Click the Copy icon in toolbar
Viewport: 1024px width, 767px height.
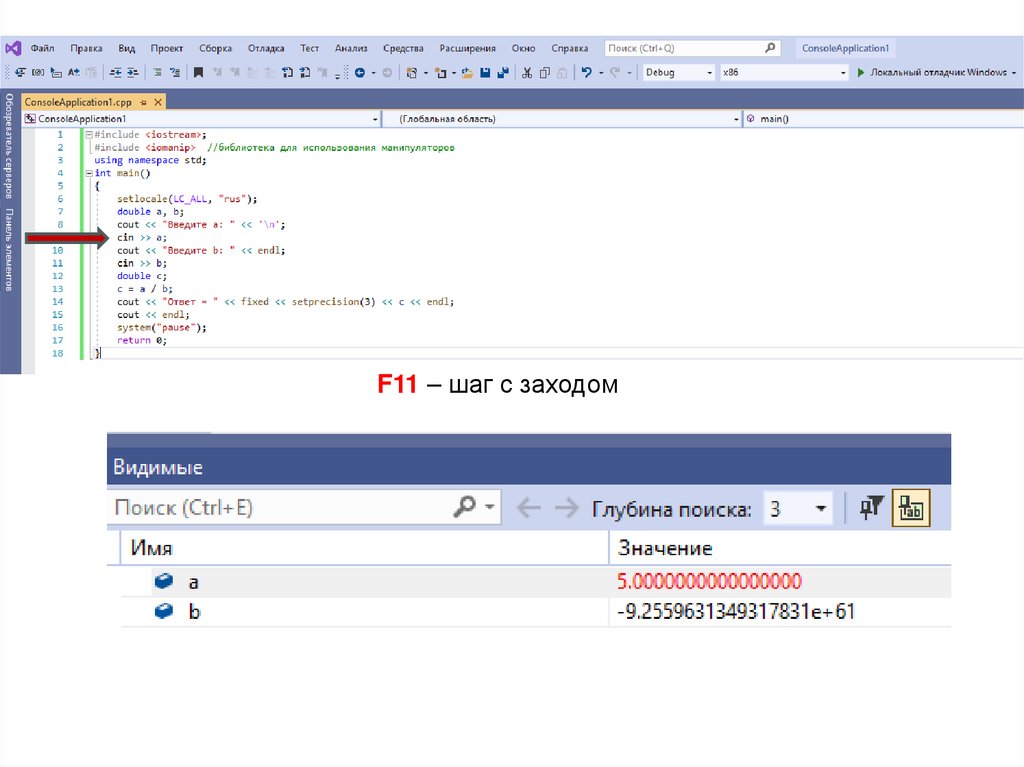[545, 73]
